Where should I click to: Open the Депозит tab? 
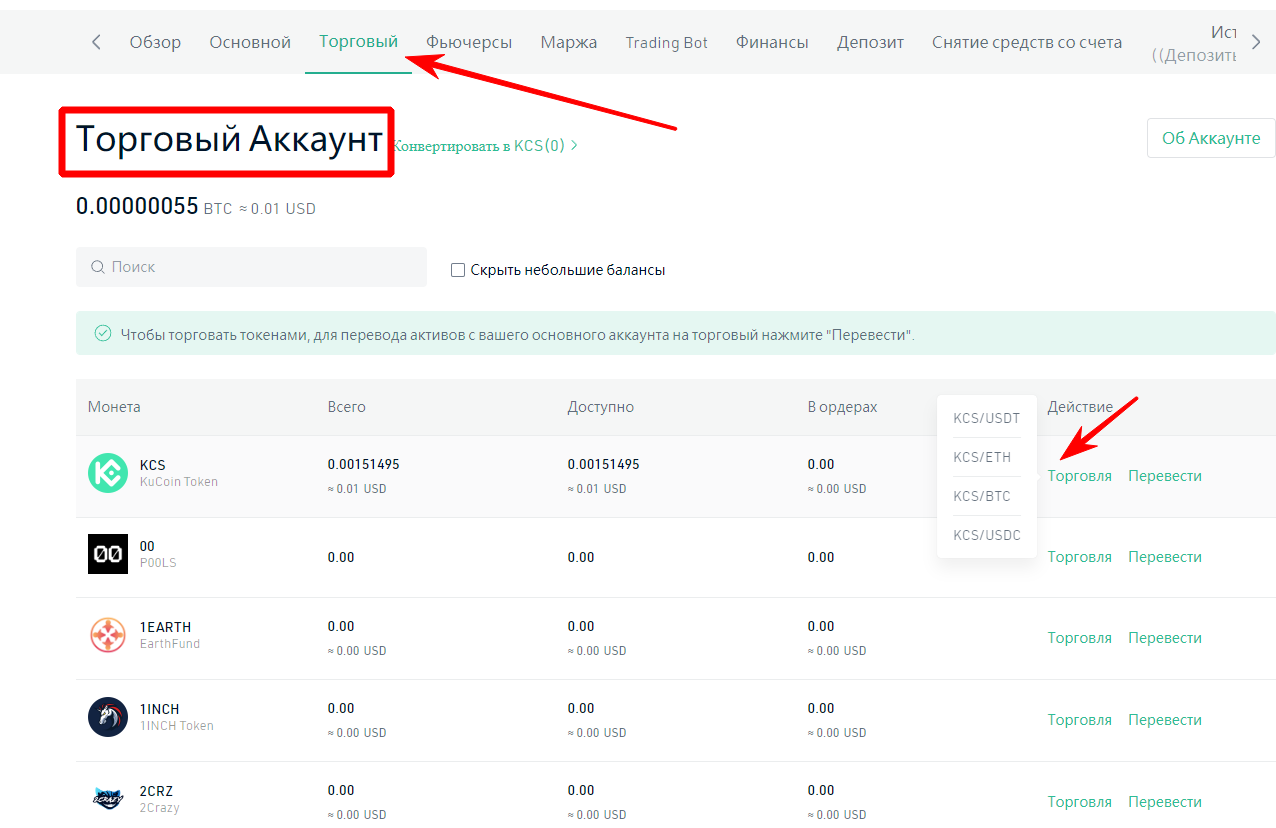[x=870, y=42]
